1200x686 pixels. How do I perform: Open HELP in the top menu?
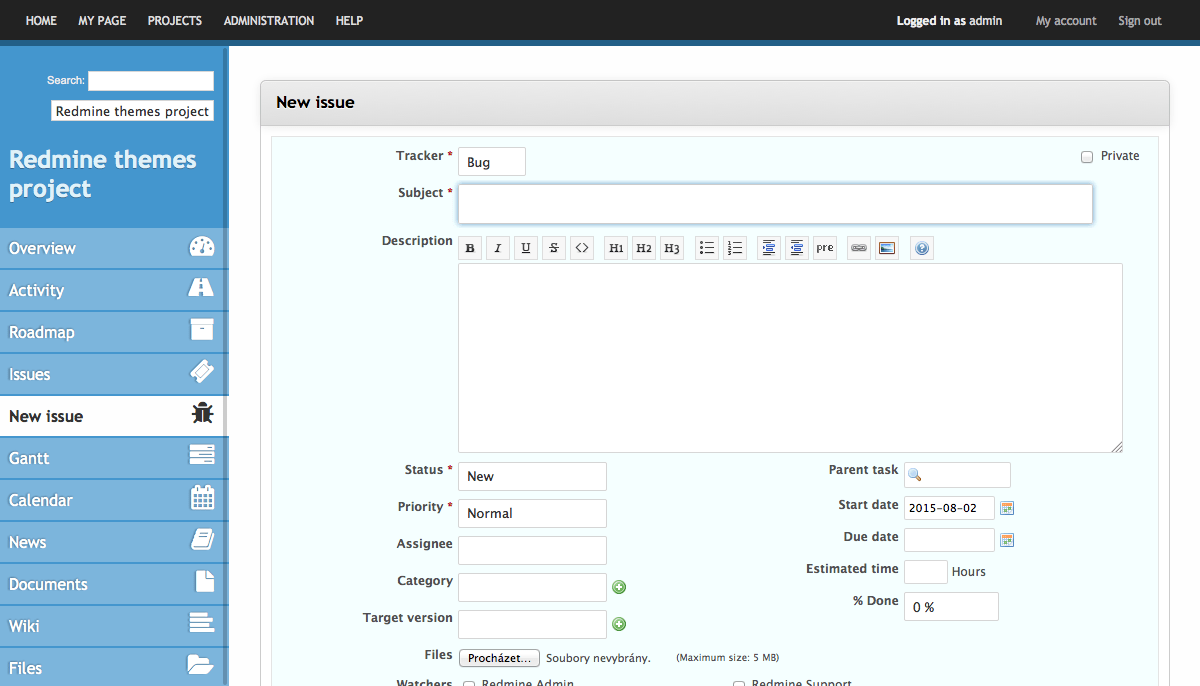coord(349,21)
